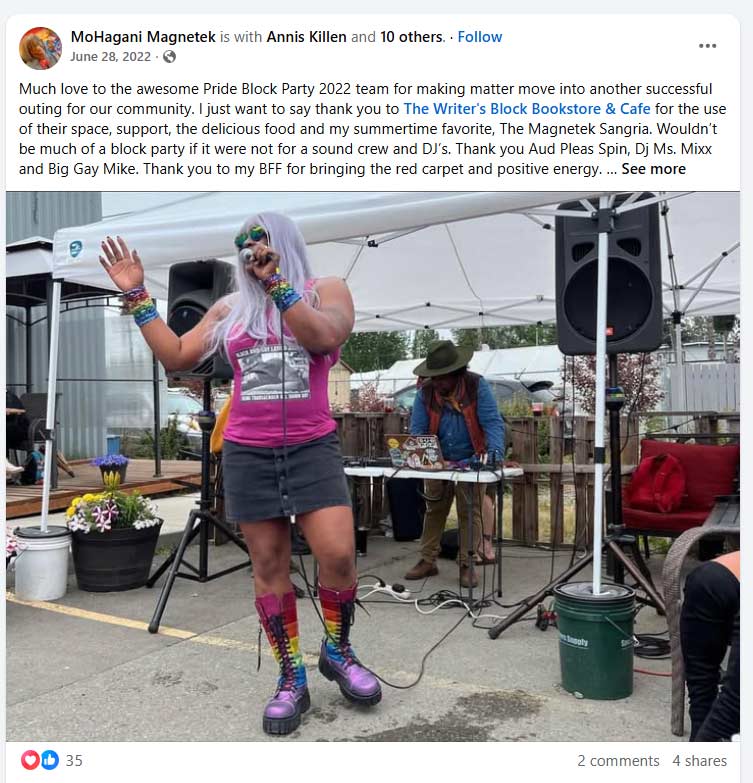Click the public globe privacy icon
The width and height of the screenshot is (753, 783).
coord(169,57)
